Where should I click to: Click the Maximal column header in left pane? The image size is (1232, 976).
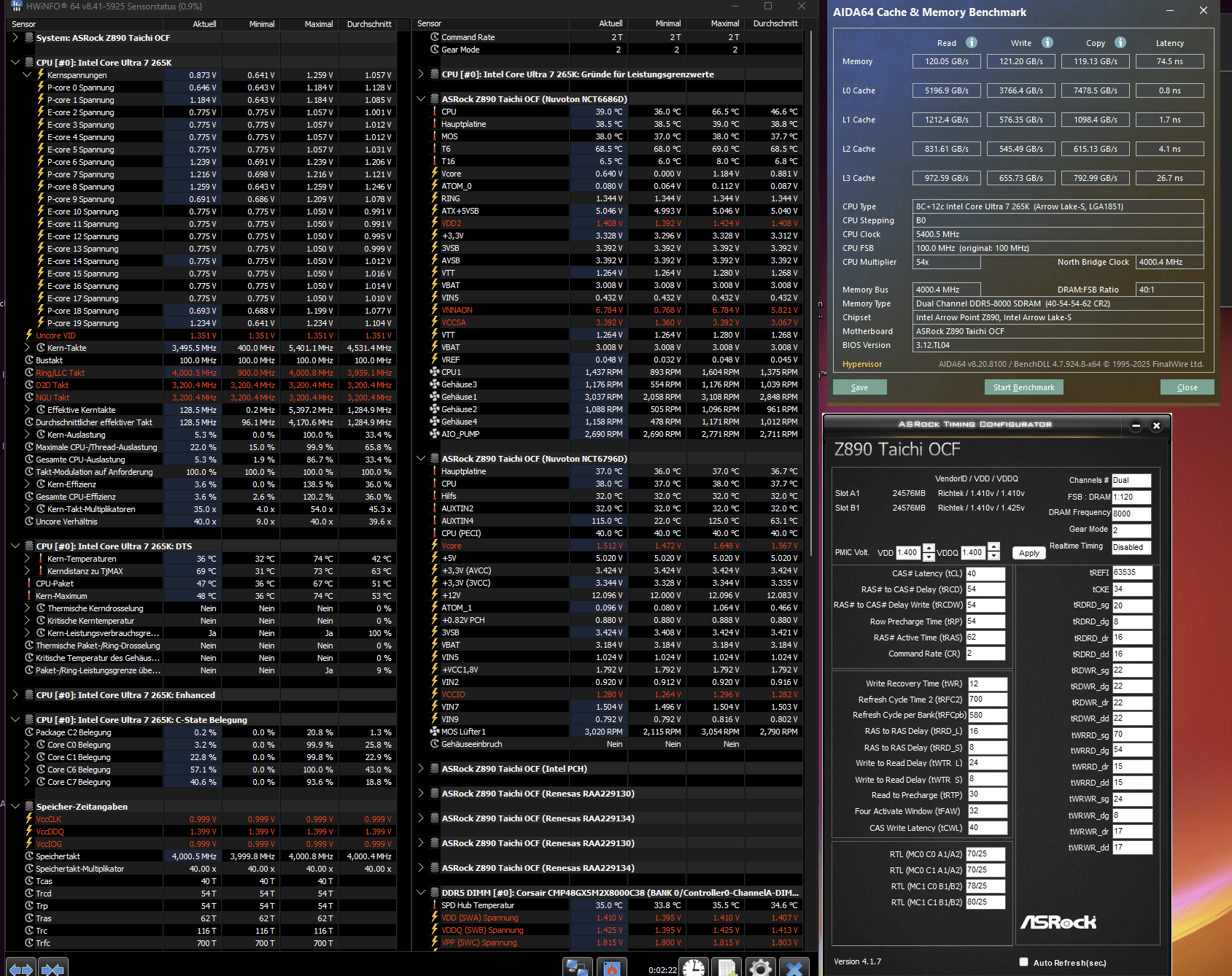pos(319,24)
